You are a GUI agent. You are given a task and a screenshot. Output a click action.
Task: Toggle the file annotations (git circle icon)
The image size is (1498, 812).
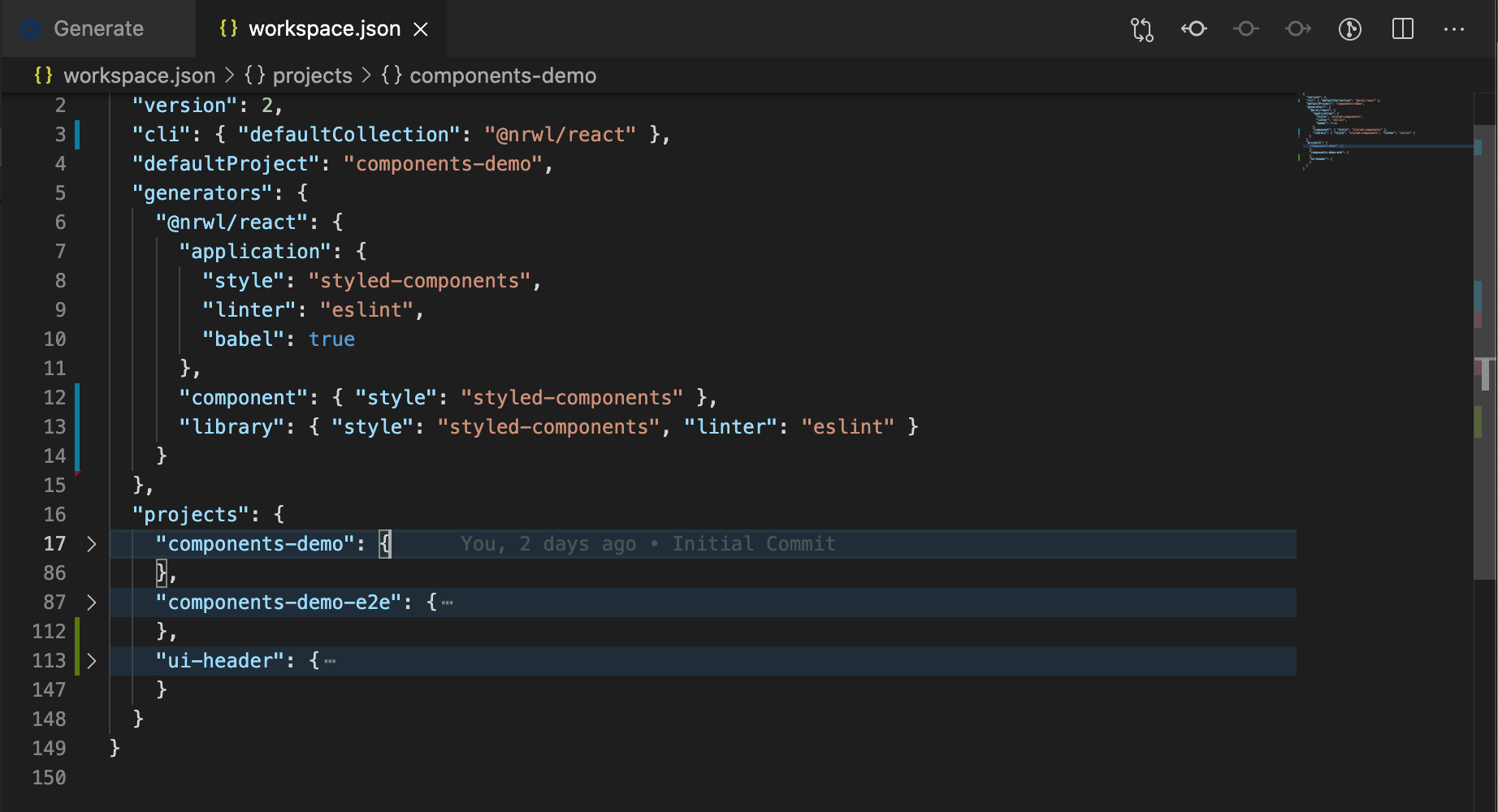point(1350,29)
